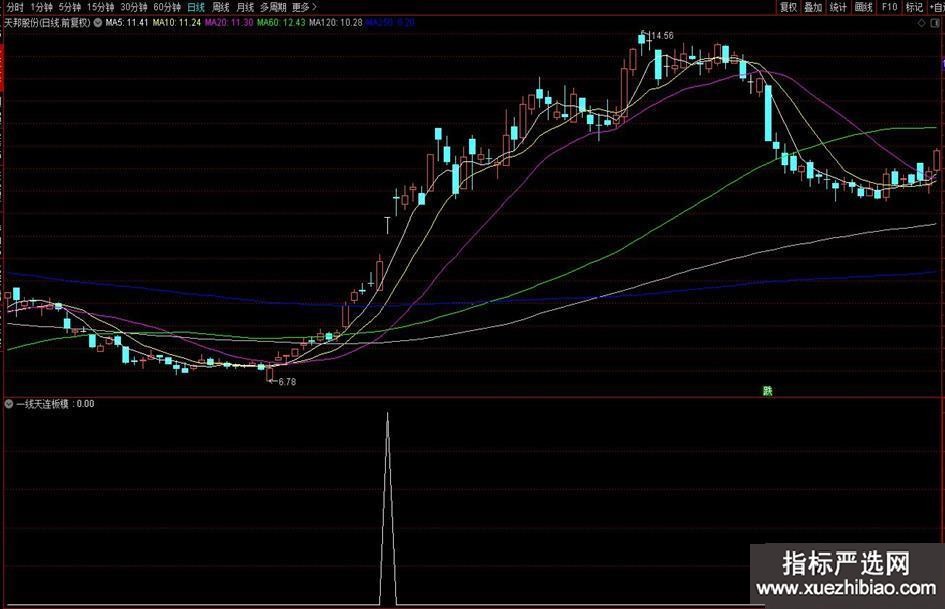The image size is (945, 609).
Task: Click the MA120: 10.28 label
Action: 336,23
